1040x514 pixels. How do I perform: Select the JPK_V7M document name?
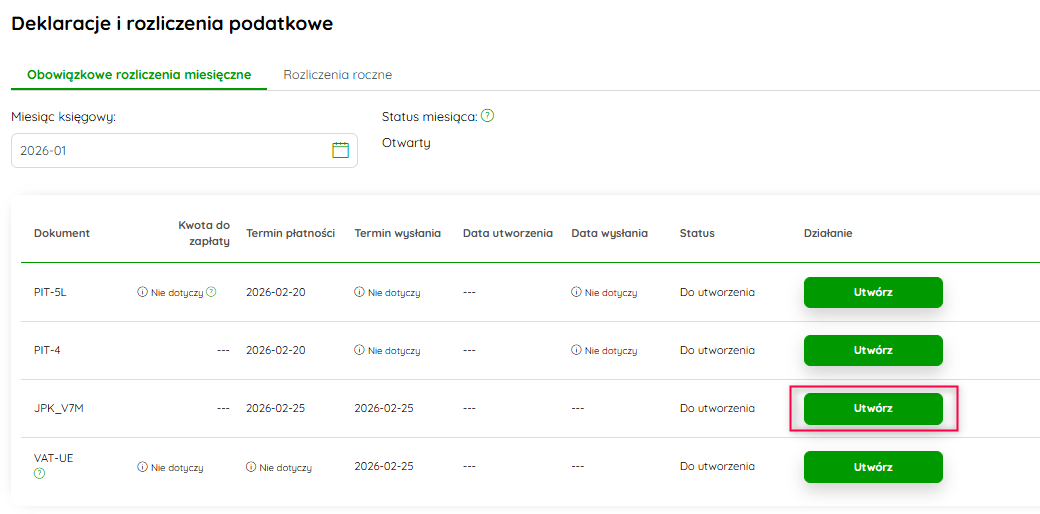pyautogui.click(x=59, y=409)
